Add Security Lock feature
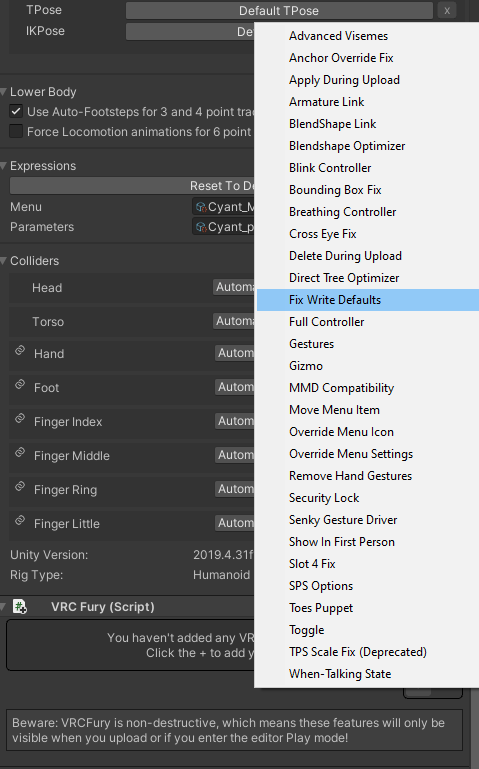 368,498
